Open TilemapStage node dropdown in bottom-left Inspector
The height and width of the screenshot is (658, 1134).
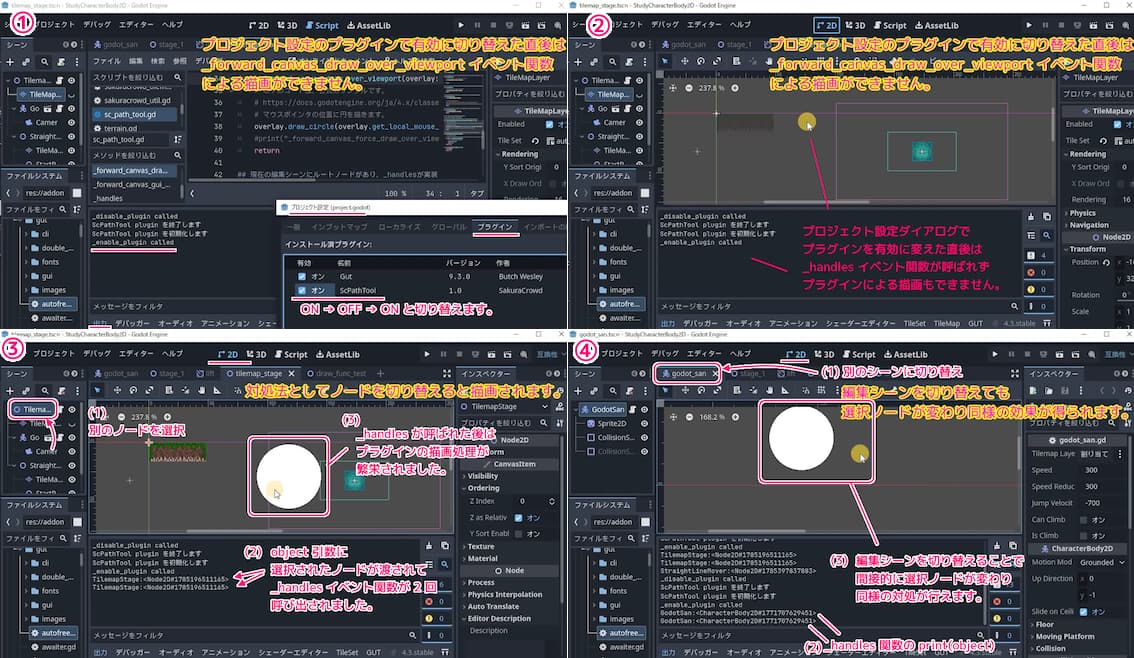[x=504, y=407]
